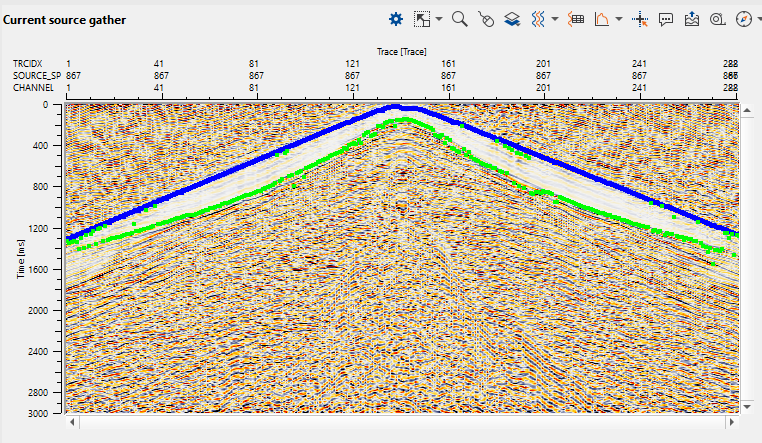Toggle the crosshair cursor tracking tool
This screenshot has height=443, width=762.
click(x=641, y=19)
